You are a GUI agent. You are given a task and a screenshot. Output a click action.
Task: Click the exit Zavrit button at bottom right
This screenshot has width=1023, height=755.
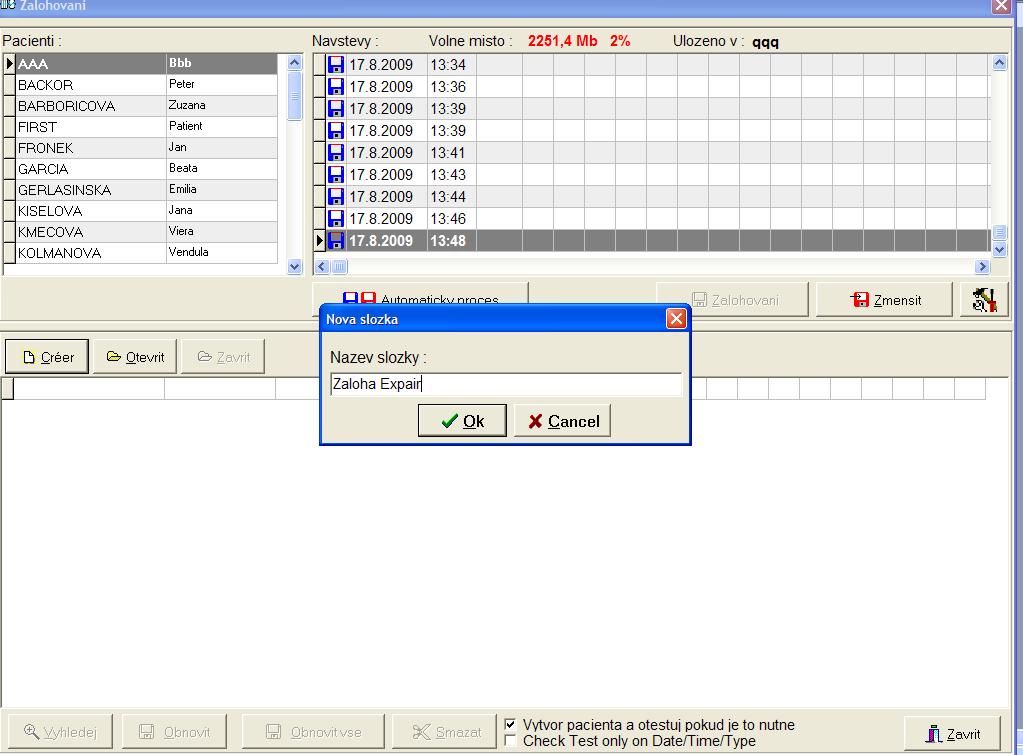click(x=953, y=733)
